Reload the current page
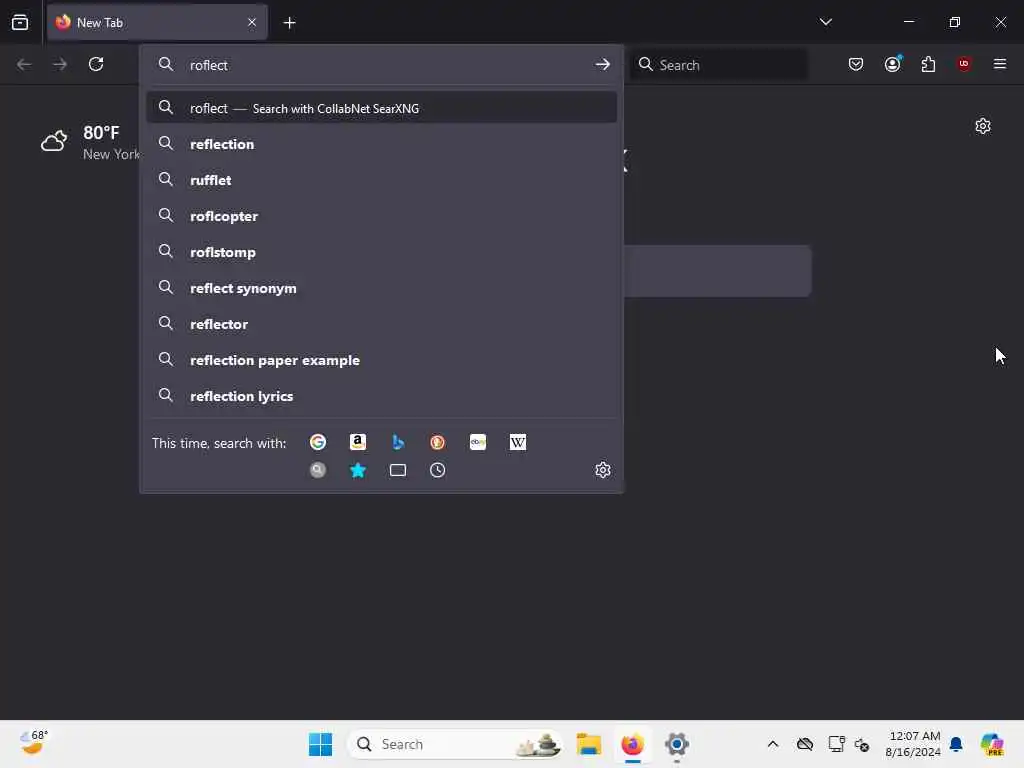This screenshot has height=768, width=1024. click(96, 64)
